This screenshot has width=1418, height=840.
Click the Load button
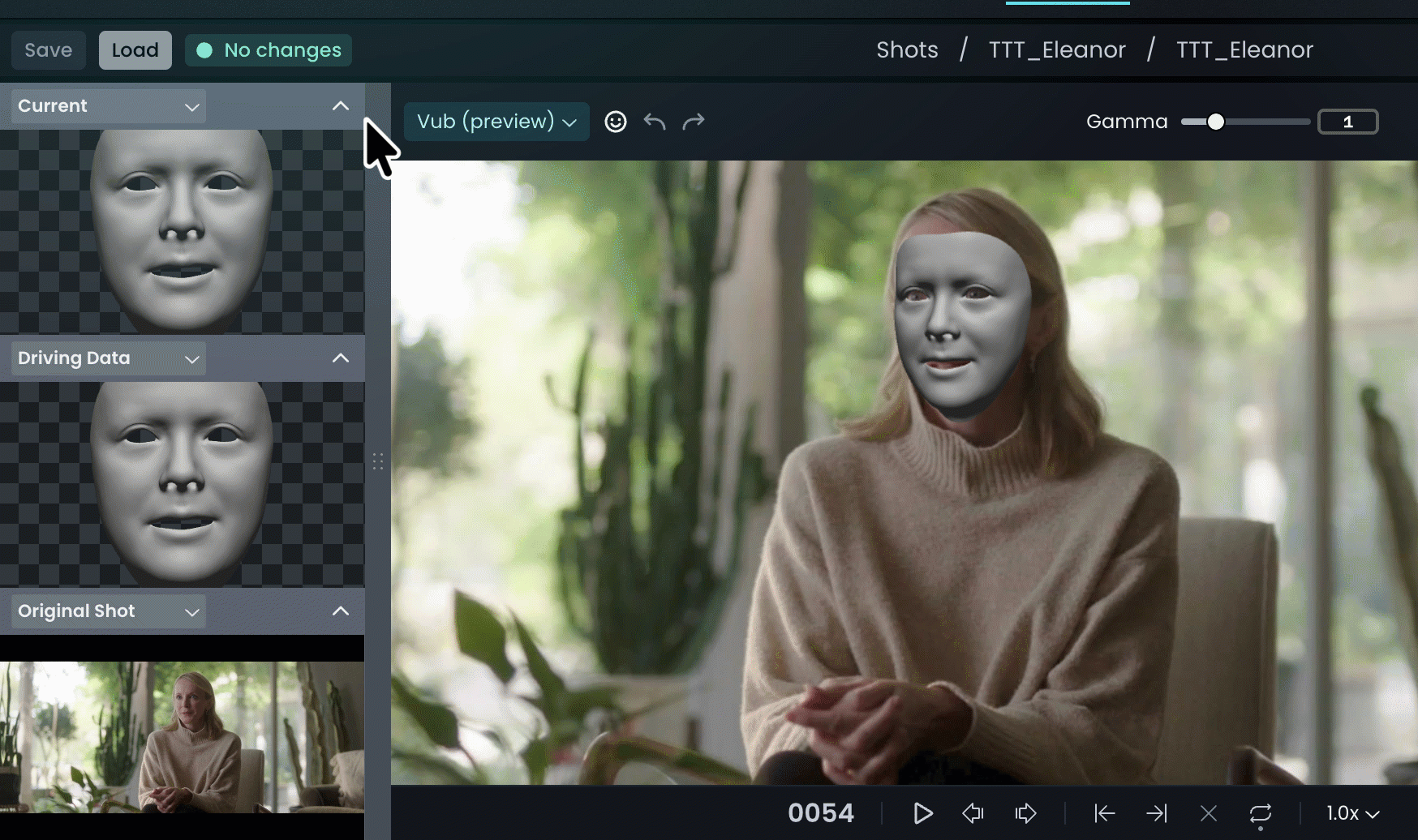[x=135, y=50]
